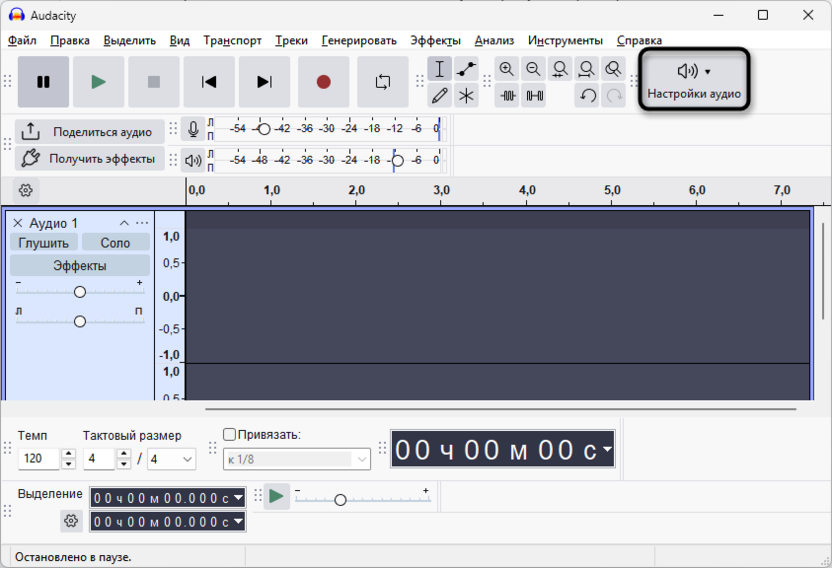Open the time display format dropdown arrow
The width and height of the screenshot is (832, 568).
[607, 450]
